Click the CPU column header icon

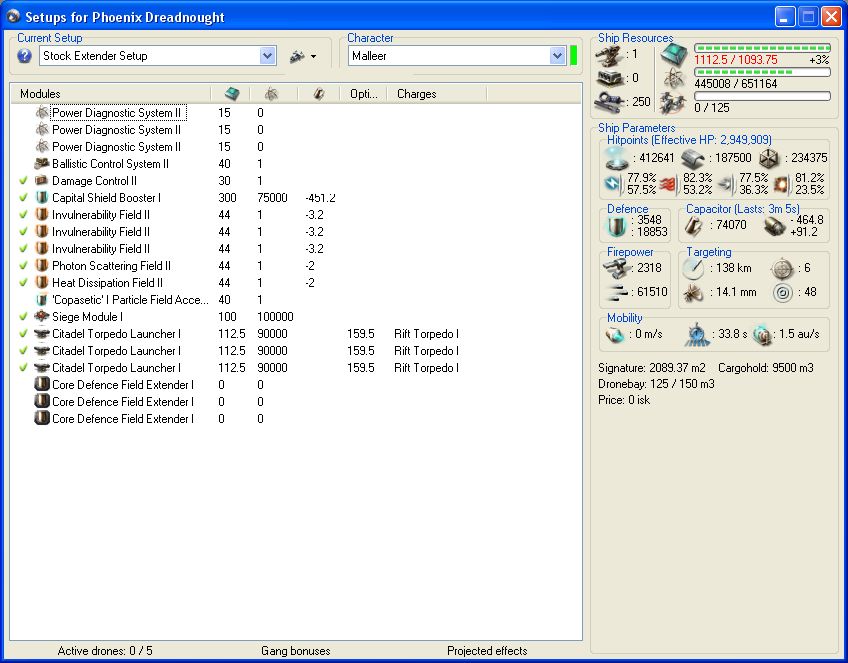(x=231, y=94)
